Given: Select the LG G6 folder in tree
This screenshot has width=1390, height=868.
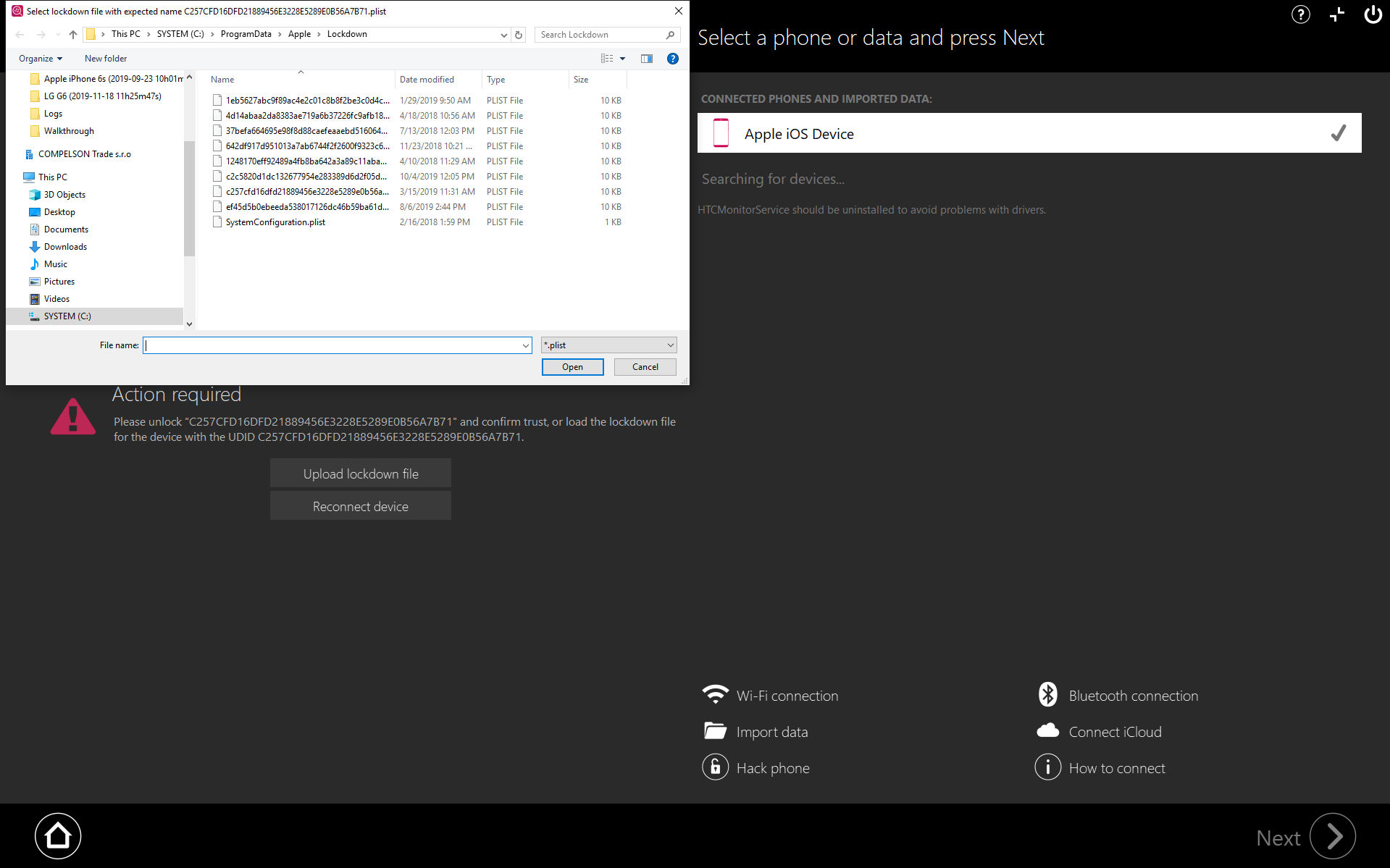Looking at the screenshot, I should click(x=96, y=96).
